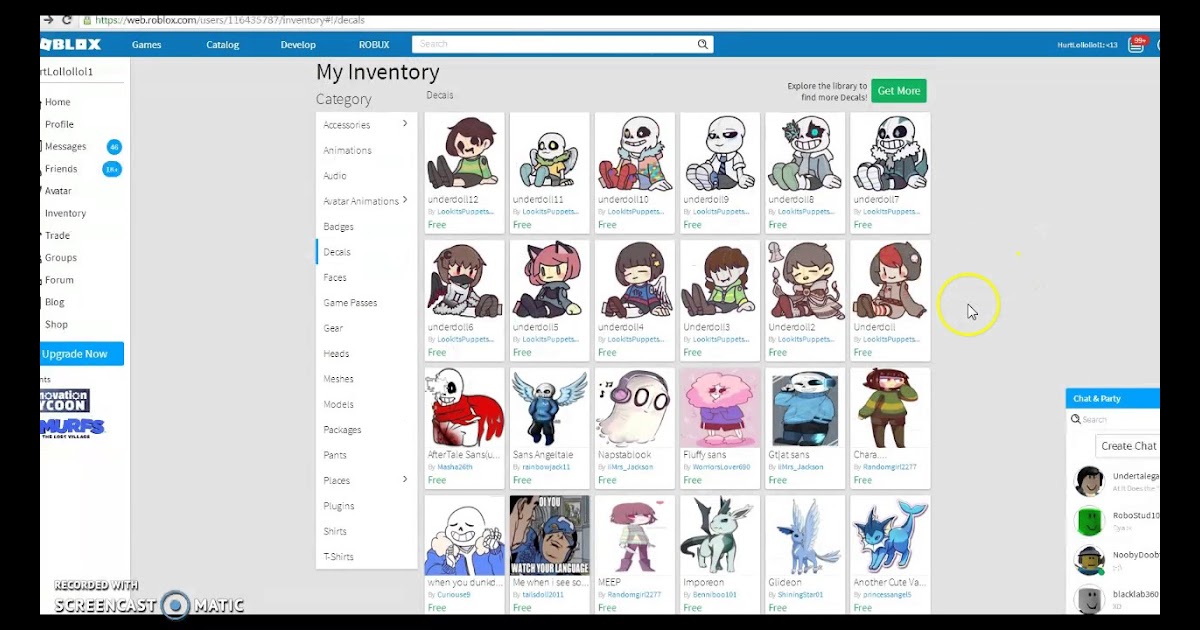Open the underdoll12 decal thumbnail
Image resolution: width=1200 pixels, height=630 pixels.
pos(465,152)
